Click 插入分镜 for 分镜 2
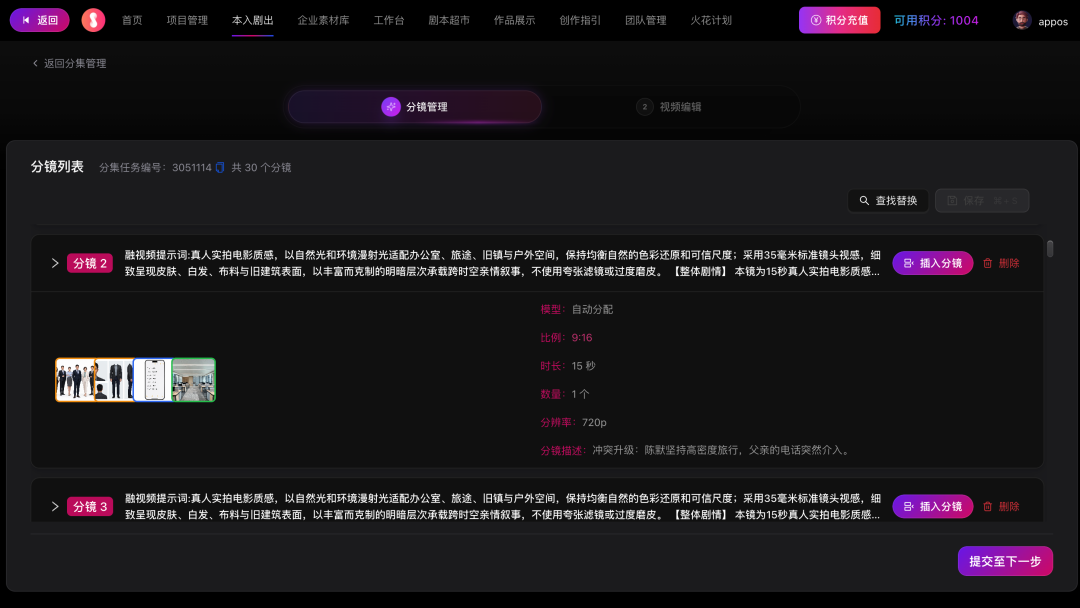The height and width of the screenshot is (608, 1080). coord(933,263)
